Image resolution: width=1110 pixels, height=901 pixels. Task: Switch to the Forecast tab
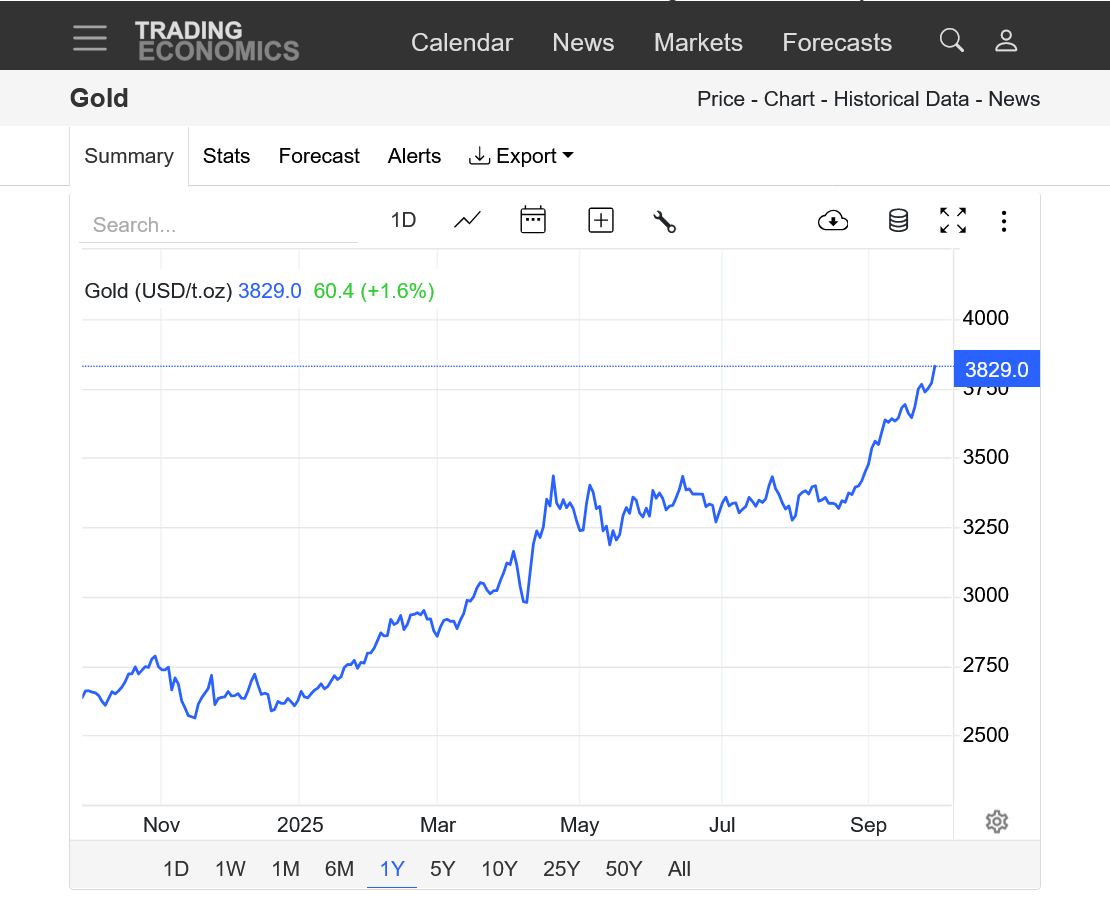point(319,156)
